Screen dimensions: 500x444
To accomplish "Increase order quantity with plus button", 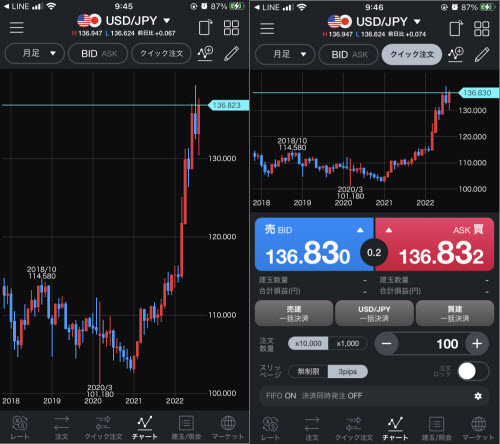I will click(x=477, y=344).
